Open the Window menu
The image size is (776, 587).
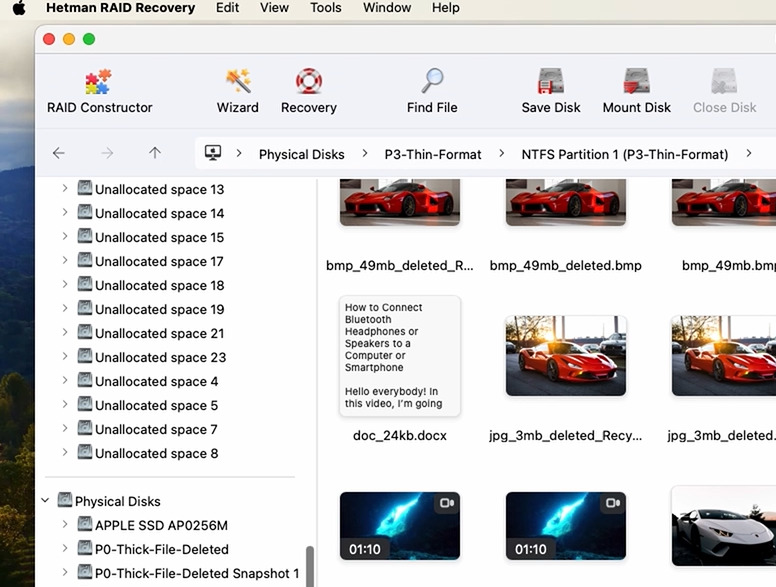click(387, 8)
